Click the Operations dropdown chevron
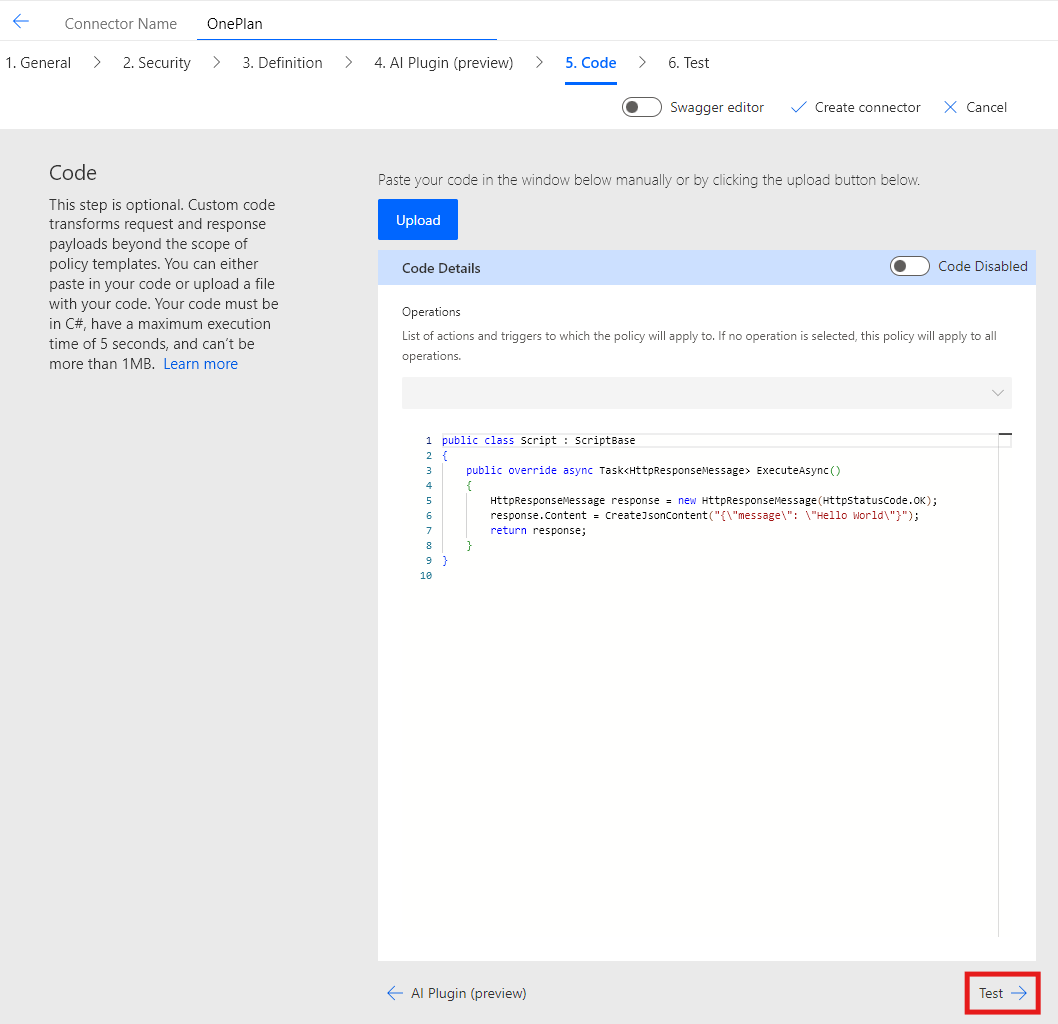This screenshot has width=1058, height=1024. point(997,393)
